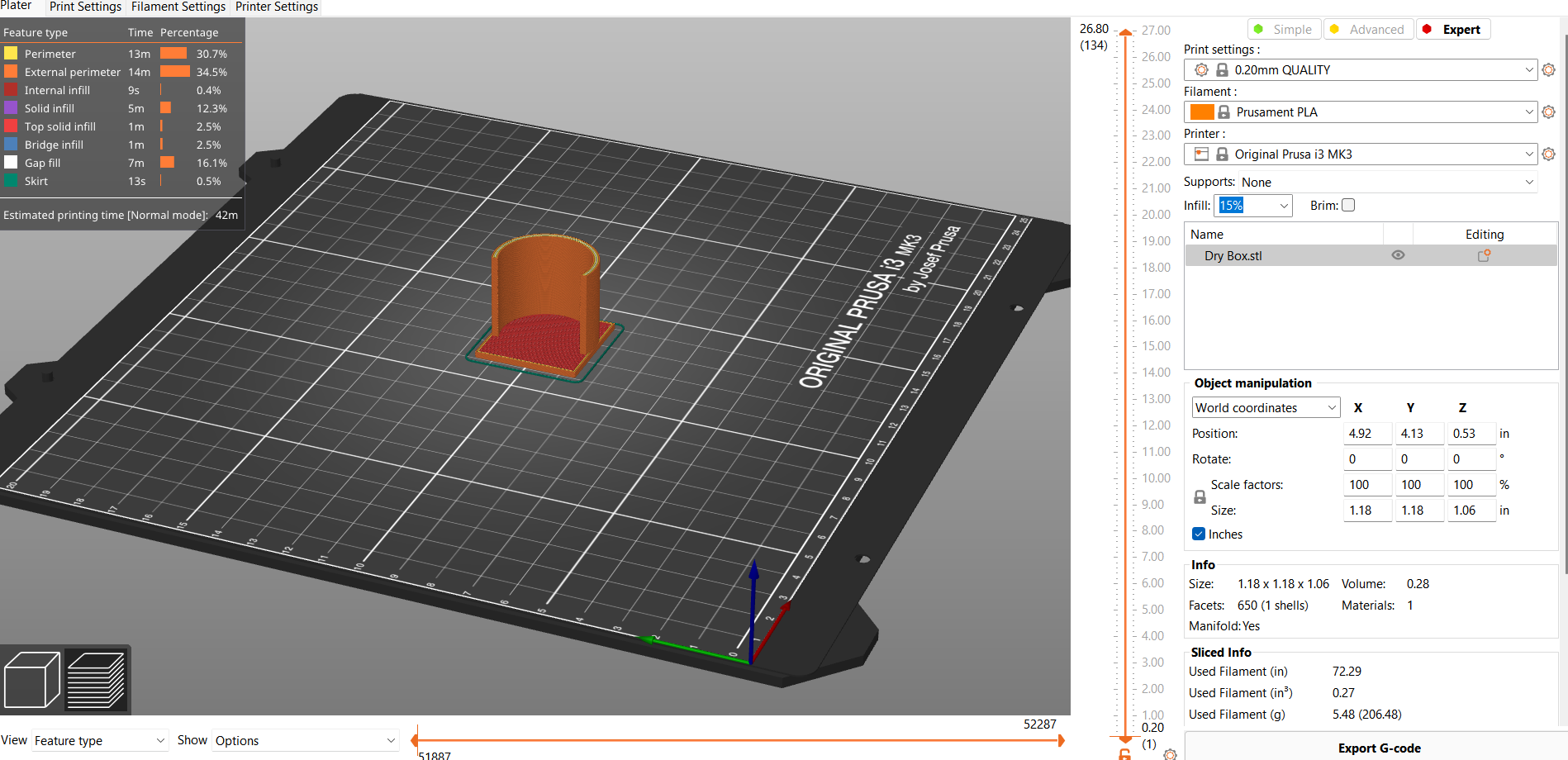
Task: Select the Dry Box.stl object row
Action: (1371, 256)
